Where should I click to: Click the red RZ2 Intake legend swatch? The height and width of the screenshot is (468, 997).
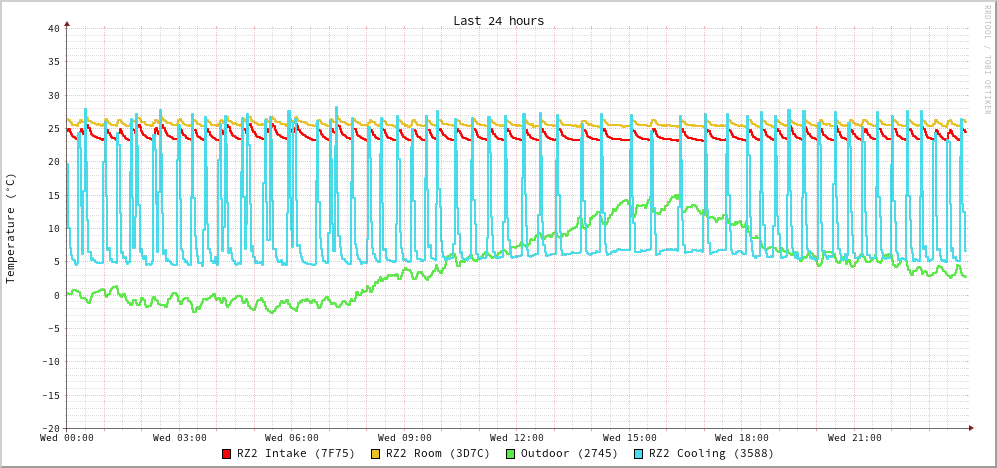tap(226, 454)
